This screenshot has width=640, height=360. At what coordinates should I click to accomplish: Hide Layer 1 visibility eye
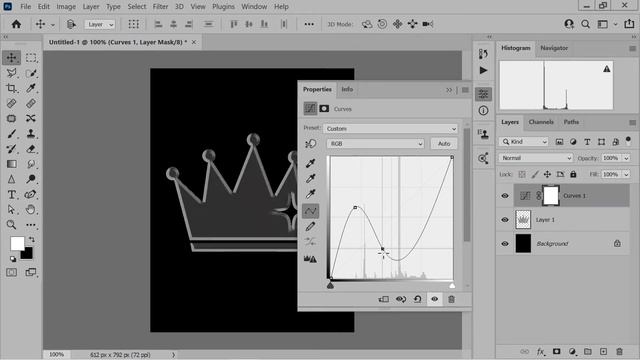click(505, 220)
